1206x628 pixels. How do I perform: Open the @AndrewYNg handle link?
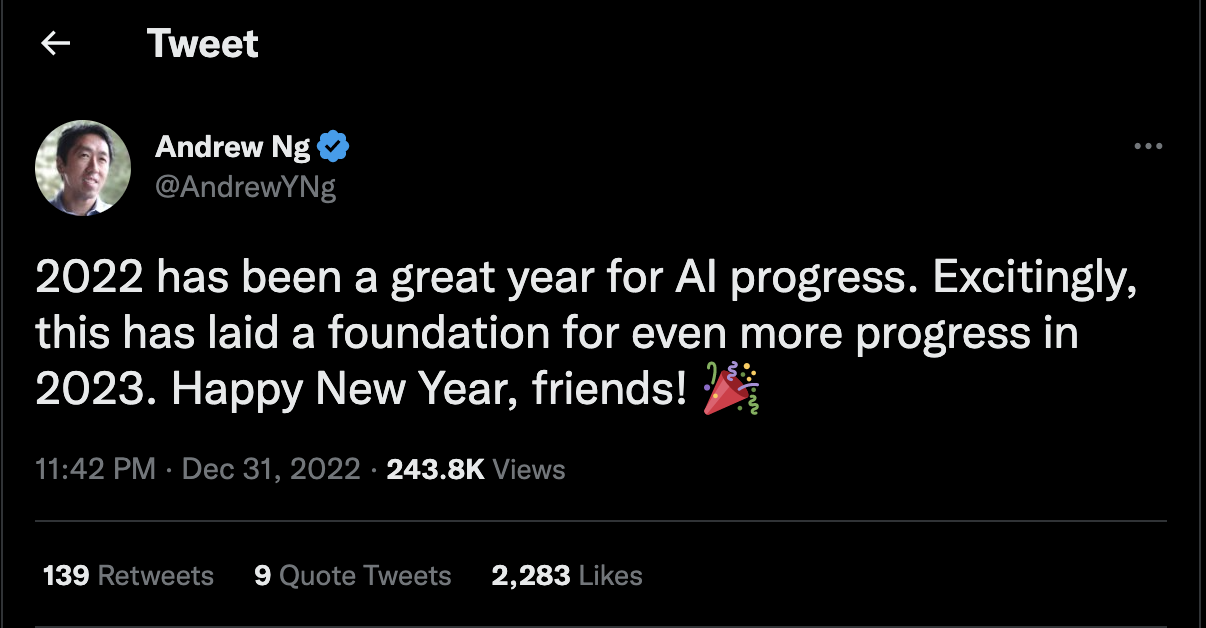click(x=246, y=186)
